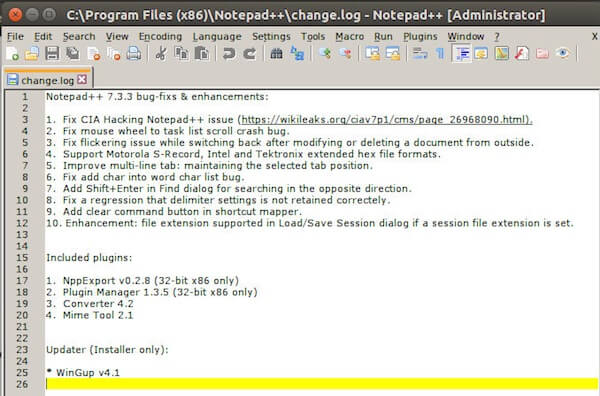
Task: Click the Copy toolbar icon
Action: (x=181, y=54)
